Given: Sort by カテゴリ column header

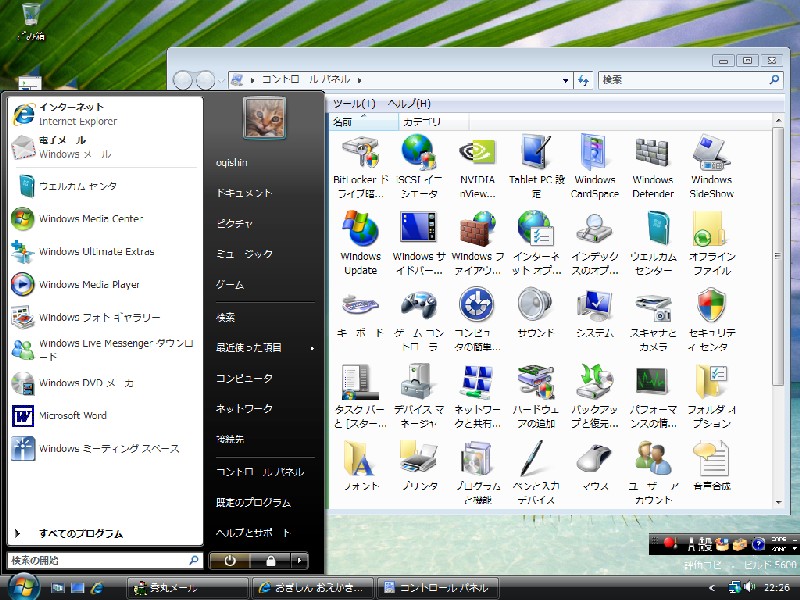Looking at the screenshot, I should [x=434, y=121].
